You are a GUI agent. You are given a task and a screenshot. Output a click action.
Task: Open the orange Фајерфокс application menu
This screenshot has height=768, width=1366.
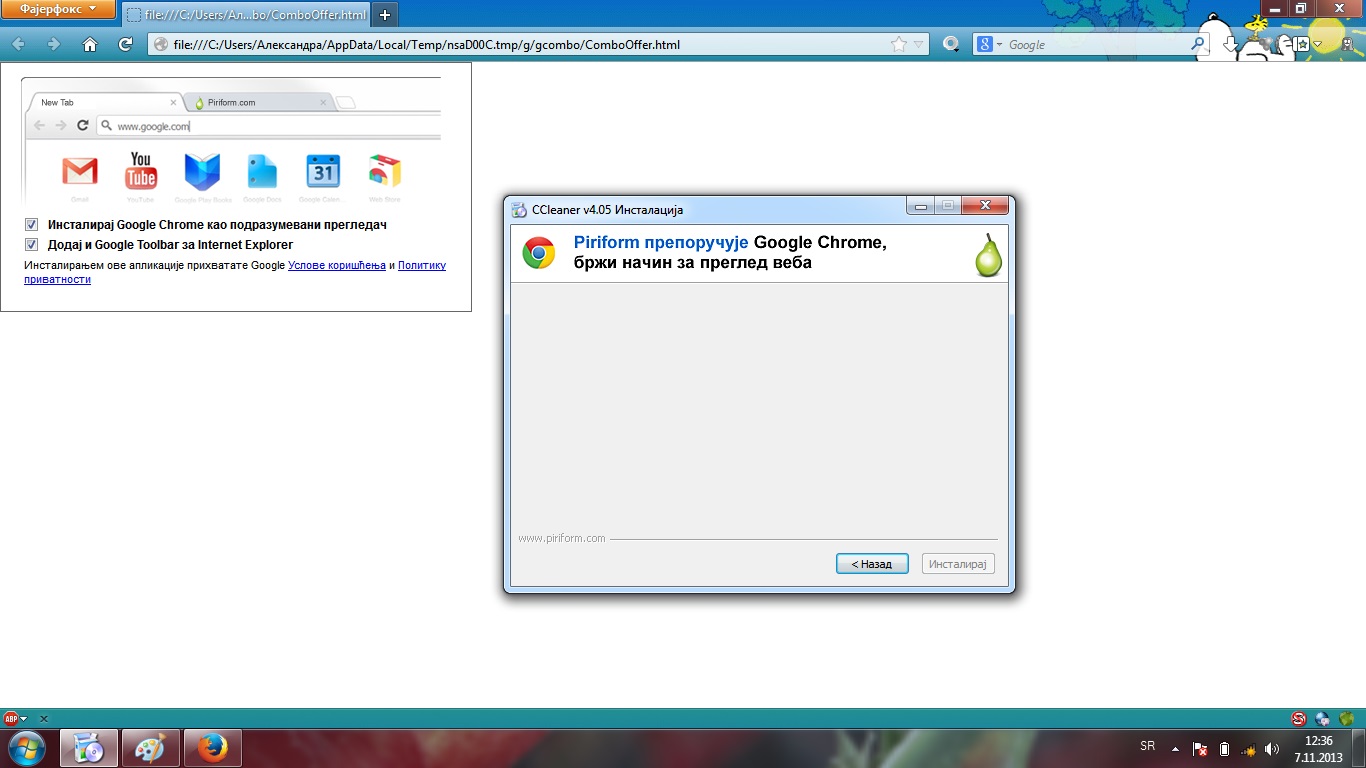[x=58, y=9]
